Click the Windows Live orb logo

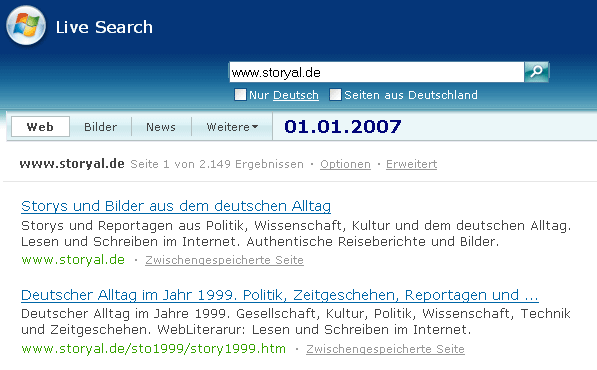point(26,26)
